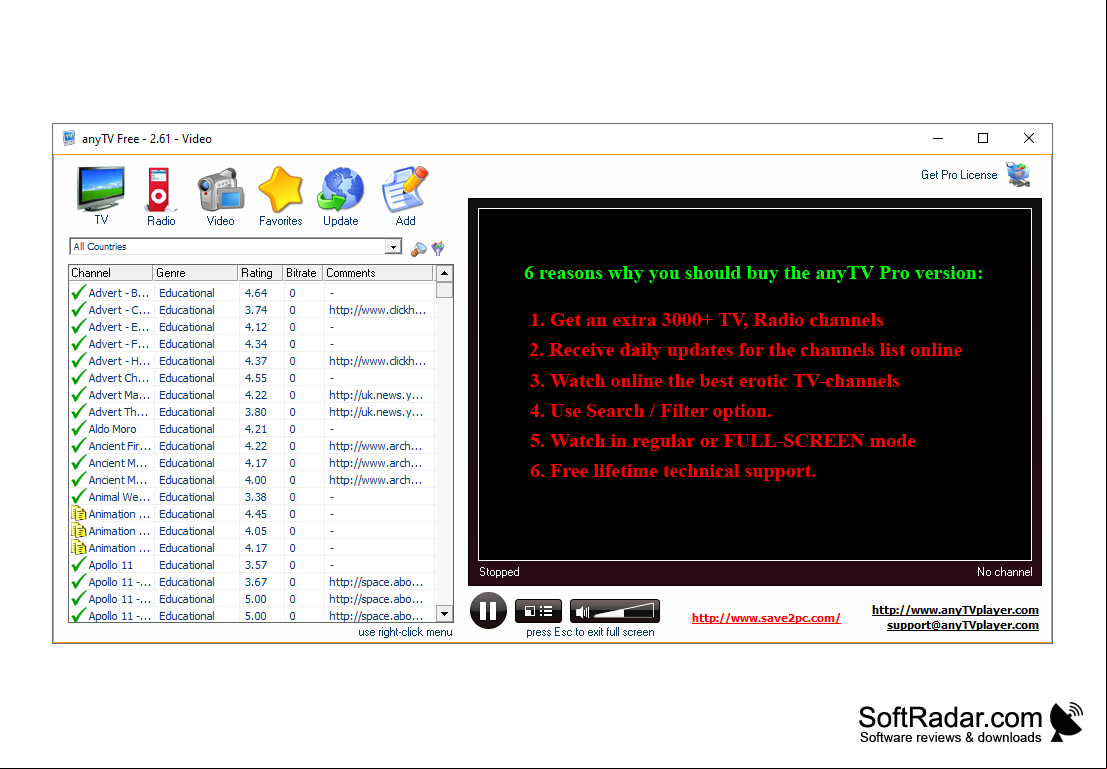The width and height of the screenshot is (1107, 769).
Task: Sort by the Channel column header
Action: pos(110,273)
